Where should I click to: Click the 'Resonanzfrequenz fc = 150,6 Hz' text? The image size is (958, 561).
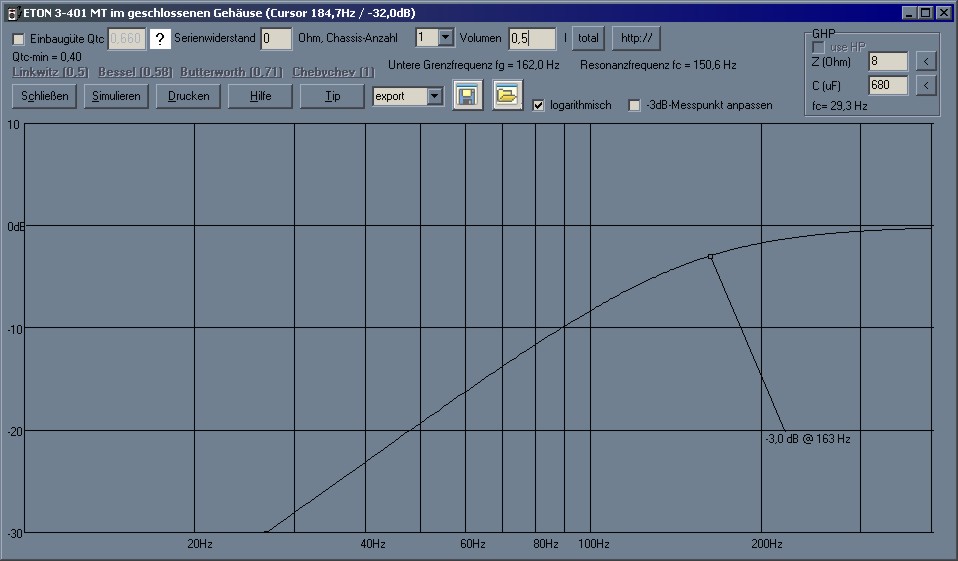click(x=658, y=65)
